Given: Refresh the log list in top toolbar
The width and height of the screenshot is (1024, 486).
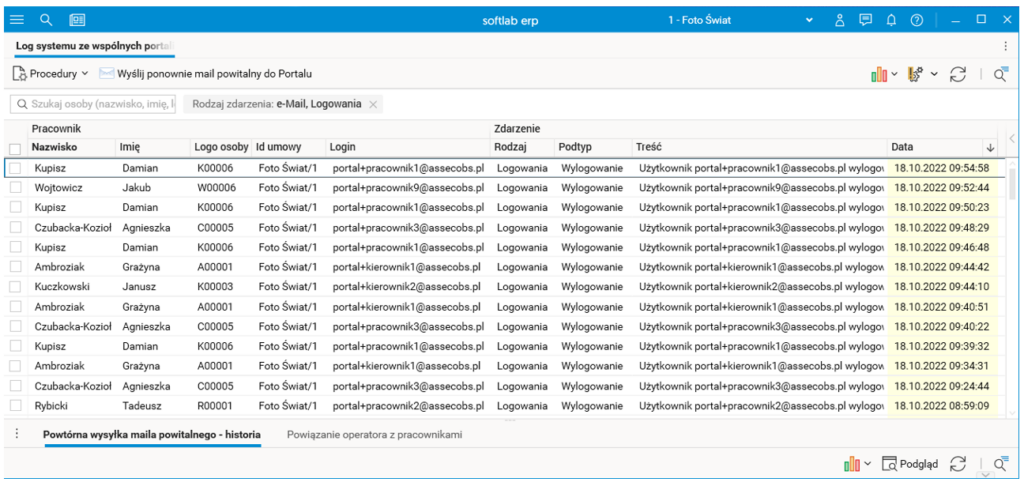Looking at the screenshot, I should pos(958,74).
